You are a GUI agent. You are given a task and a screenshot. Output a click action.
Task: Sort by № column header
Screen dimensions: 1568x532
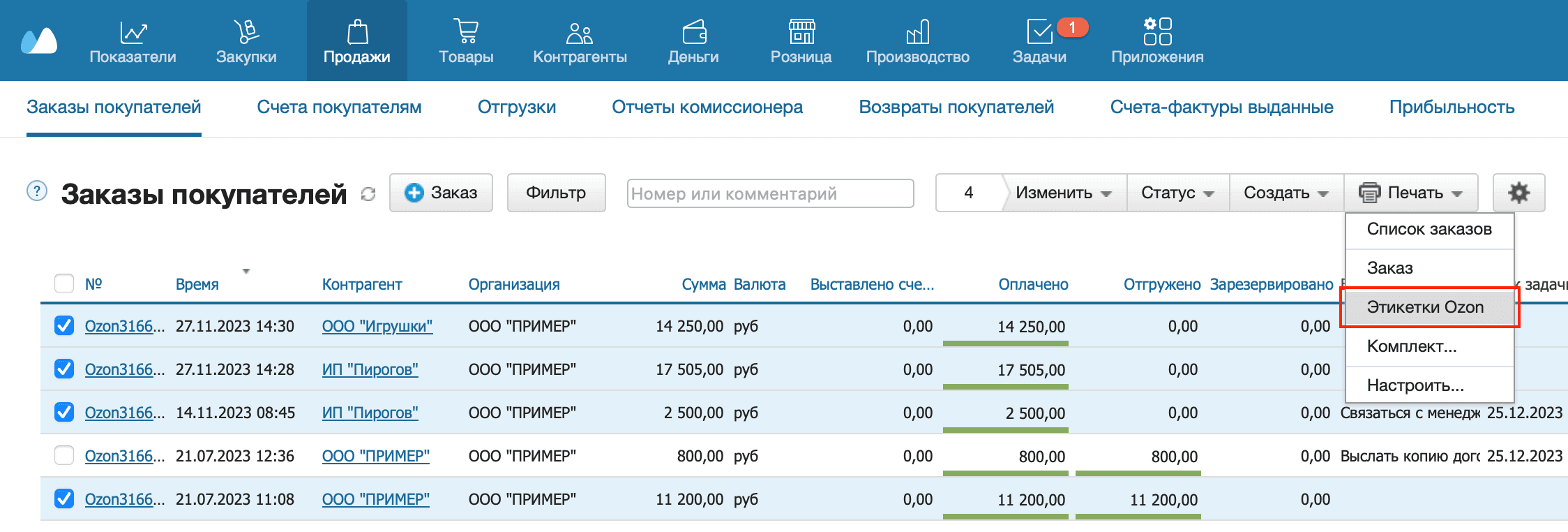[93, 284]
